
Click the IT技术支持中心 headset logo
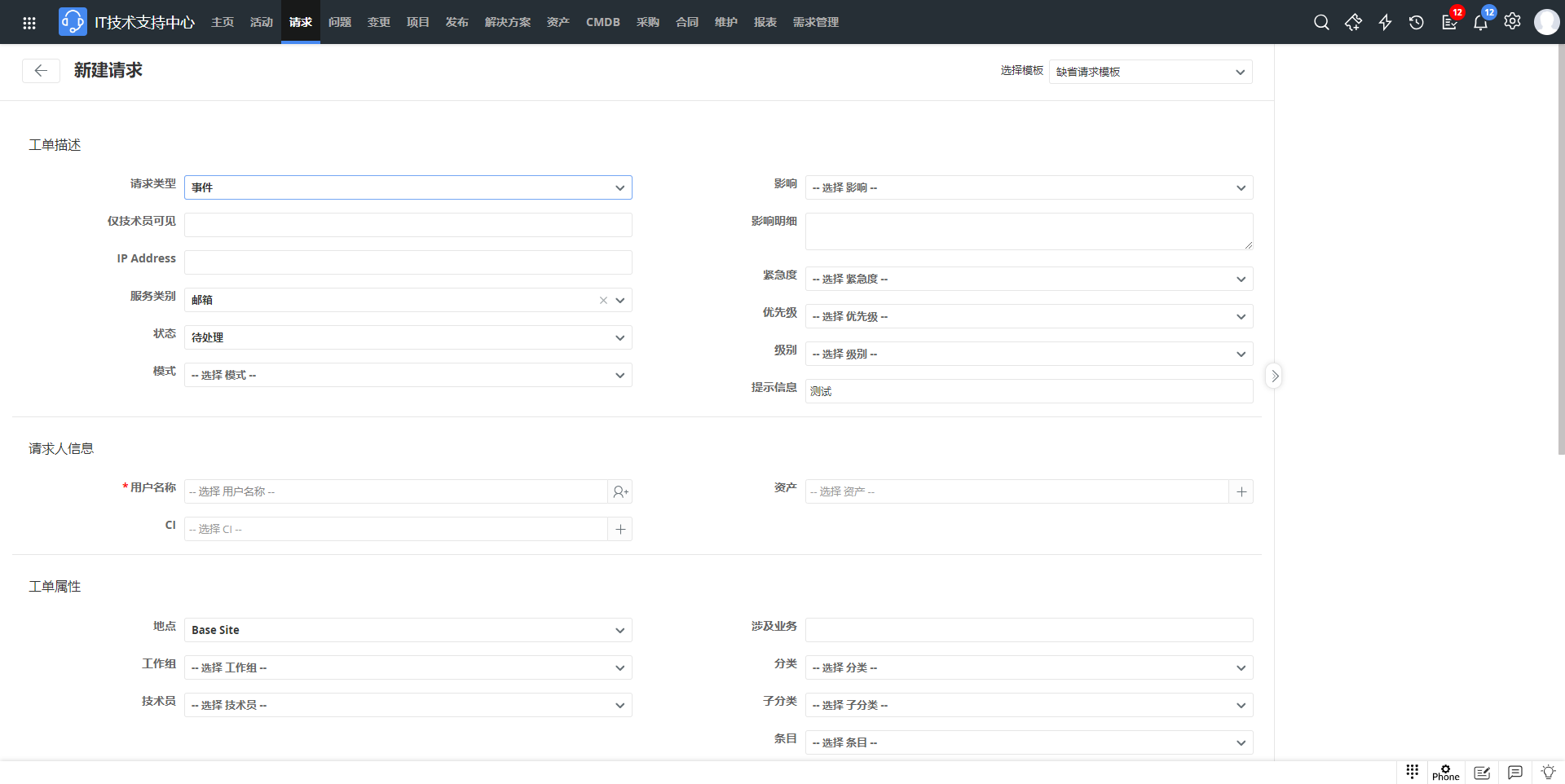[73, 22]
